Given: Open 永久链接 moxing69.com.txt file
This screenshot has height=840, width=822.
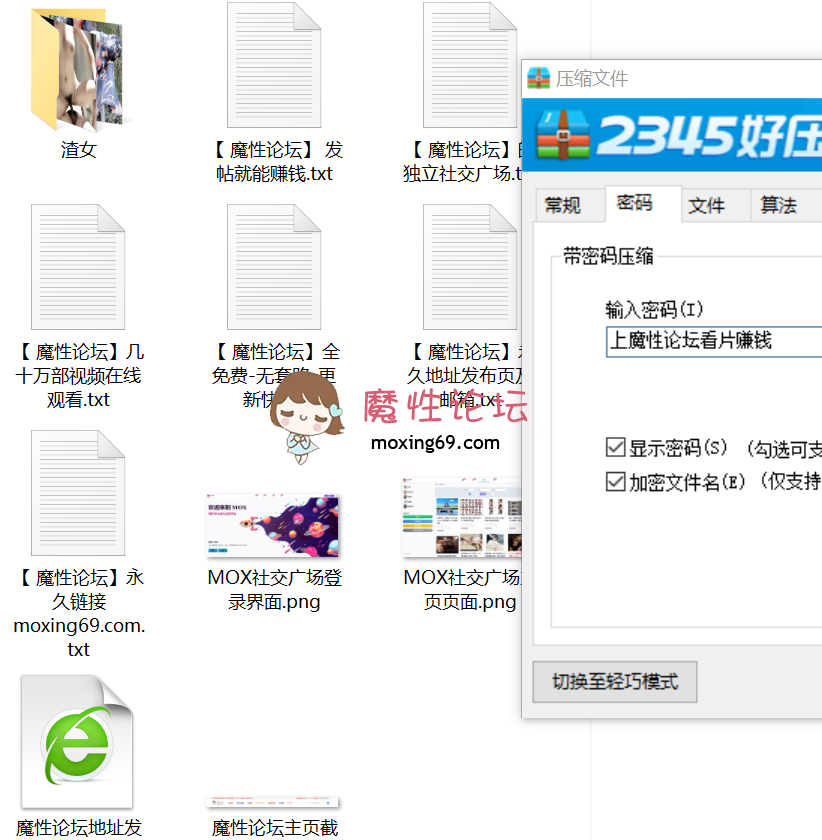Looking at the screenshot, I should [78, 492].
